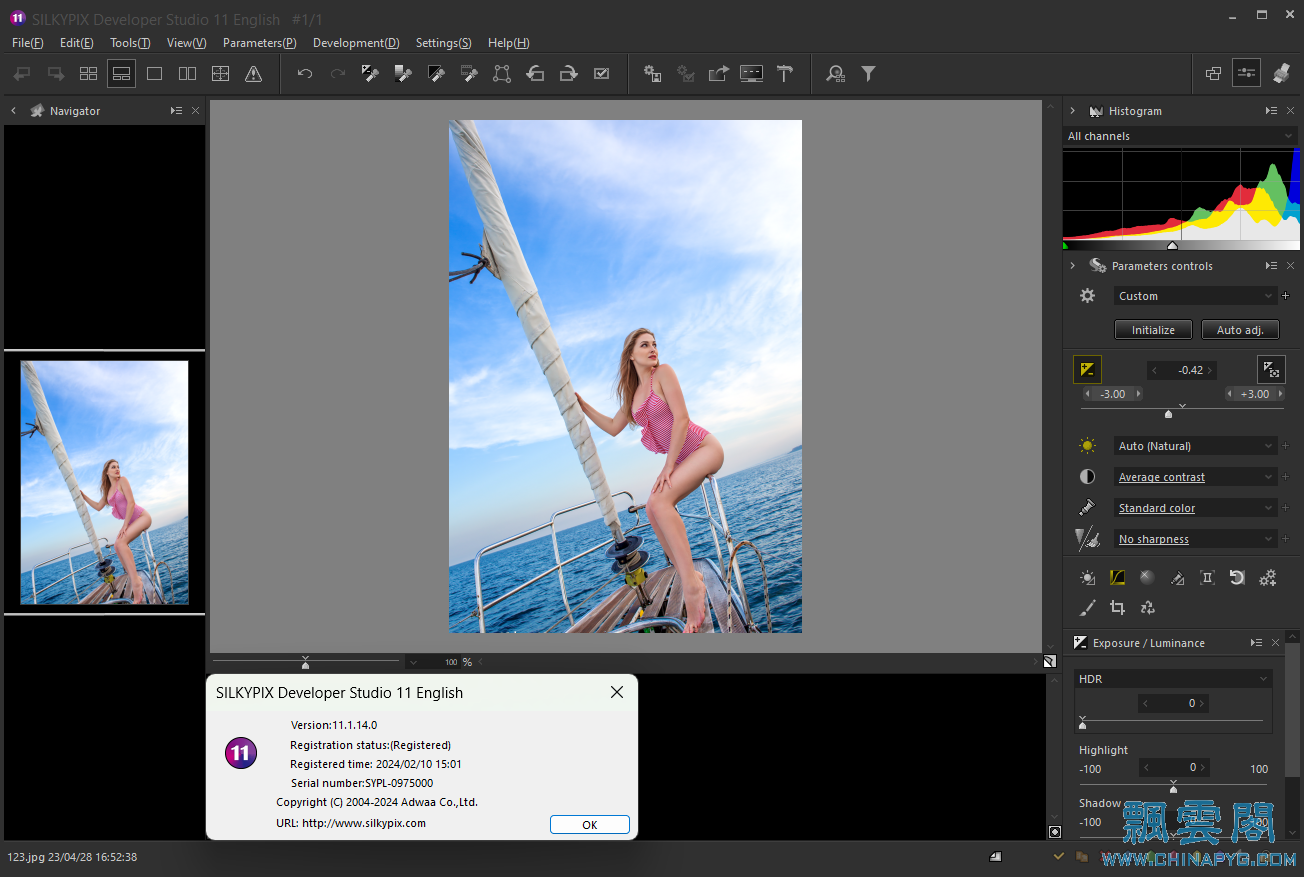
Task: Open the tone curve sub-control icon
Action: 1118,577
